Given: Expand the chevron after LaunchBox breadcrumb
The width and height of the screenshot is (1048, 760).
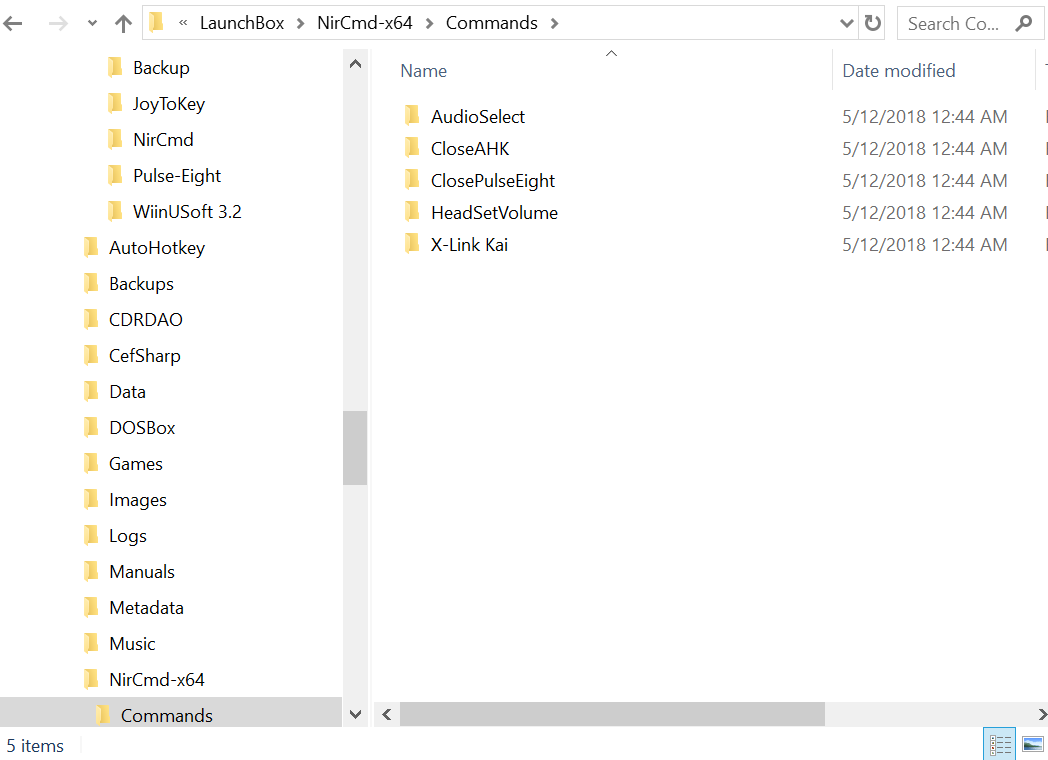Looking at the screenshot, I should pos(300,24).
